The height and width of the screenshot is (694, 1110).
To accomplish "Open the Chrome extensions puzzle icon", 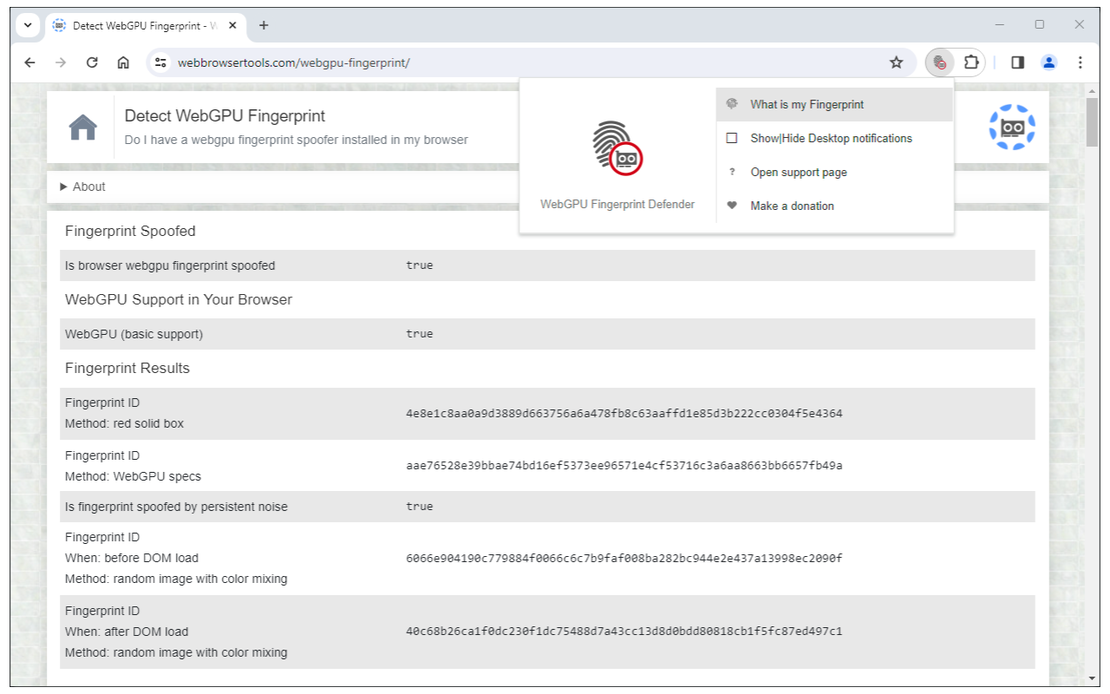I will pyautogui.click(x=972, y=61).
